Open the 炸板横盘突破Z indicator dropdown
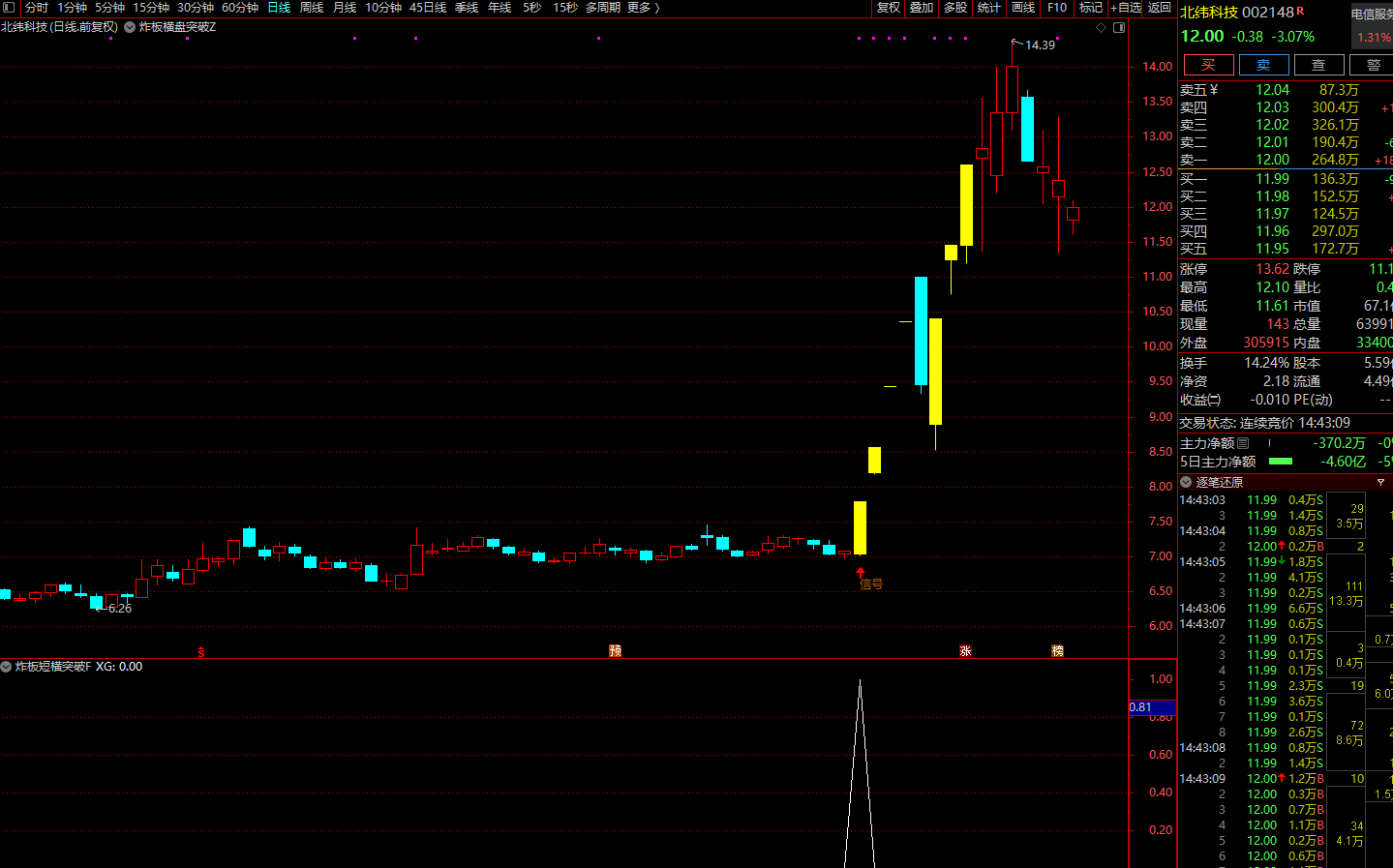1393x868 pixels. [130, 27]
